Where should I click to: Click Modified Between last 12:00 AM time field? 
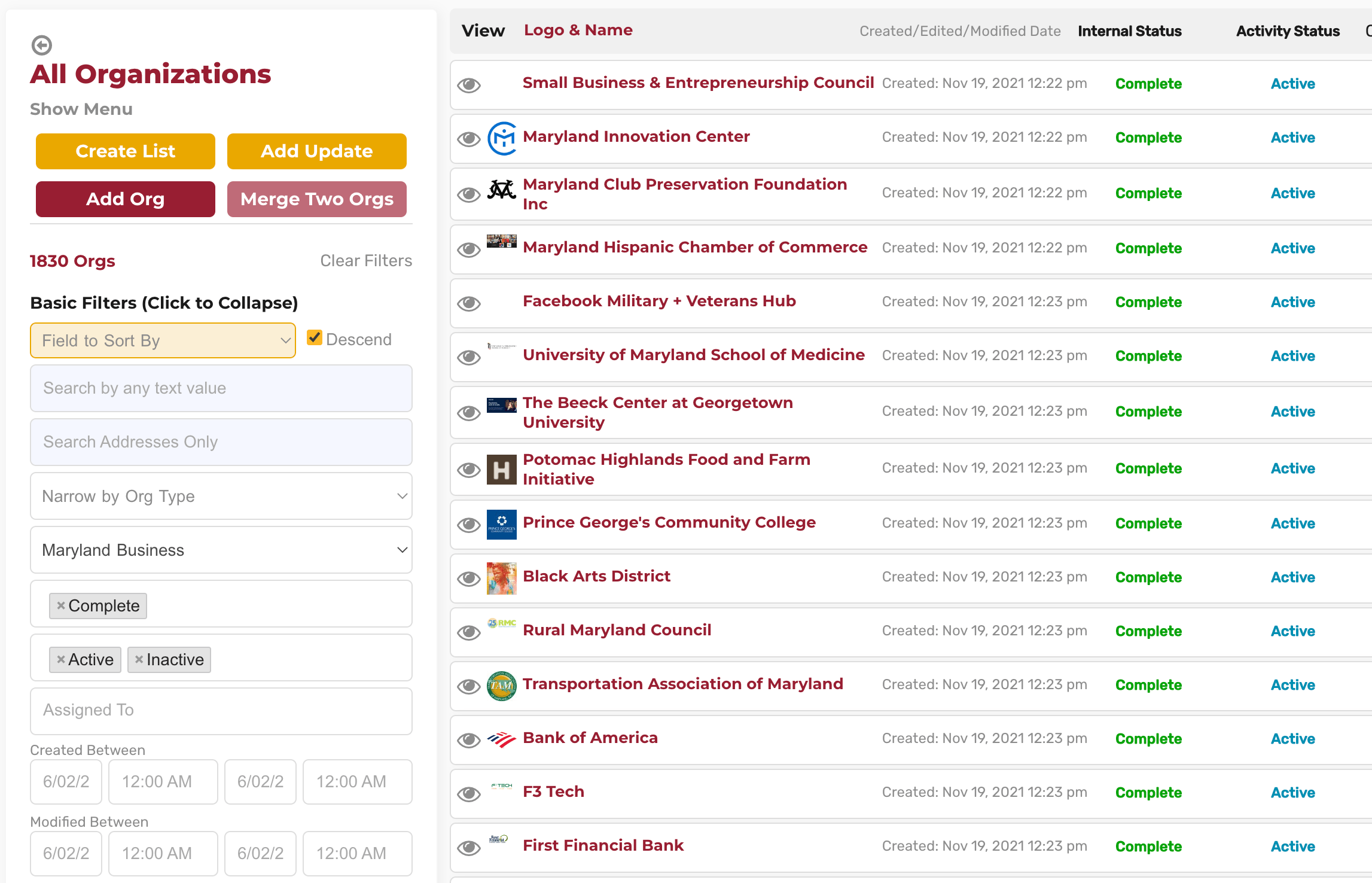(x=358, y=854)
